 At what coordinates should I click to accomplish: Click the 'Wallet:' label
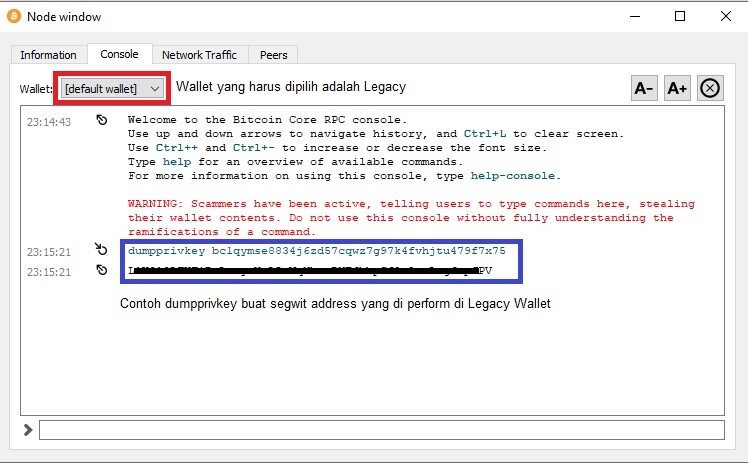(x=36, y=89)
